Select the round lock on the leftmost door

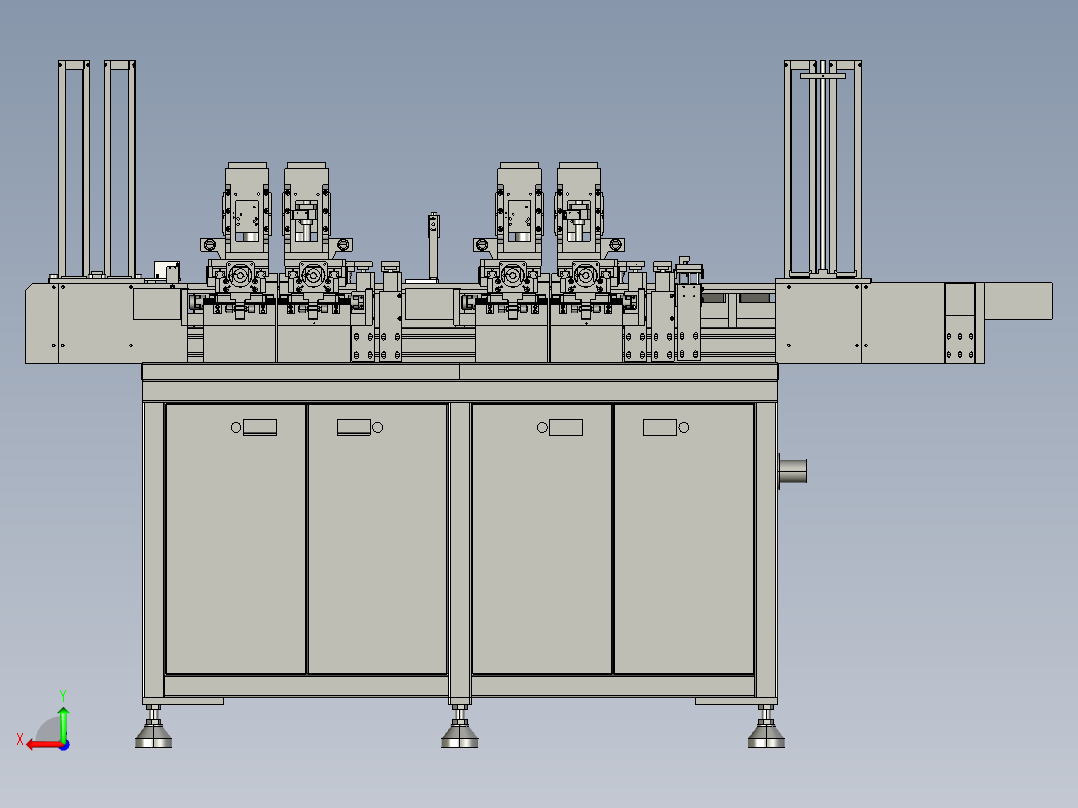[x=236, y=428]
